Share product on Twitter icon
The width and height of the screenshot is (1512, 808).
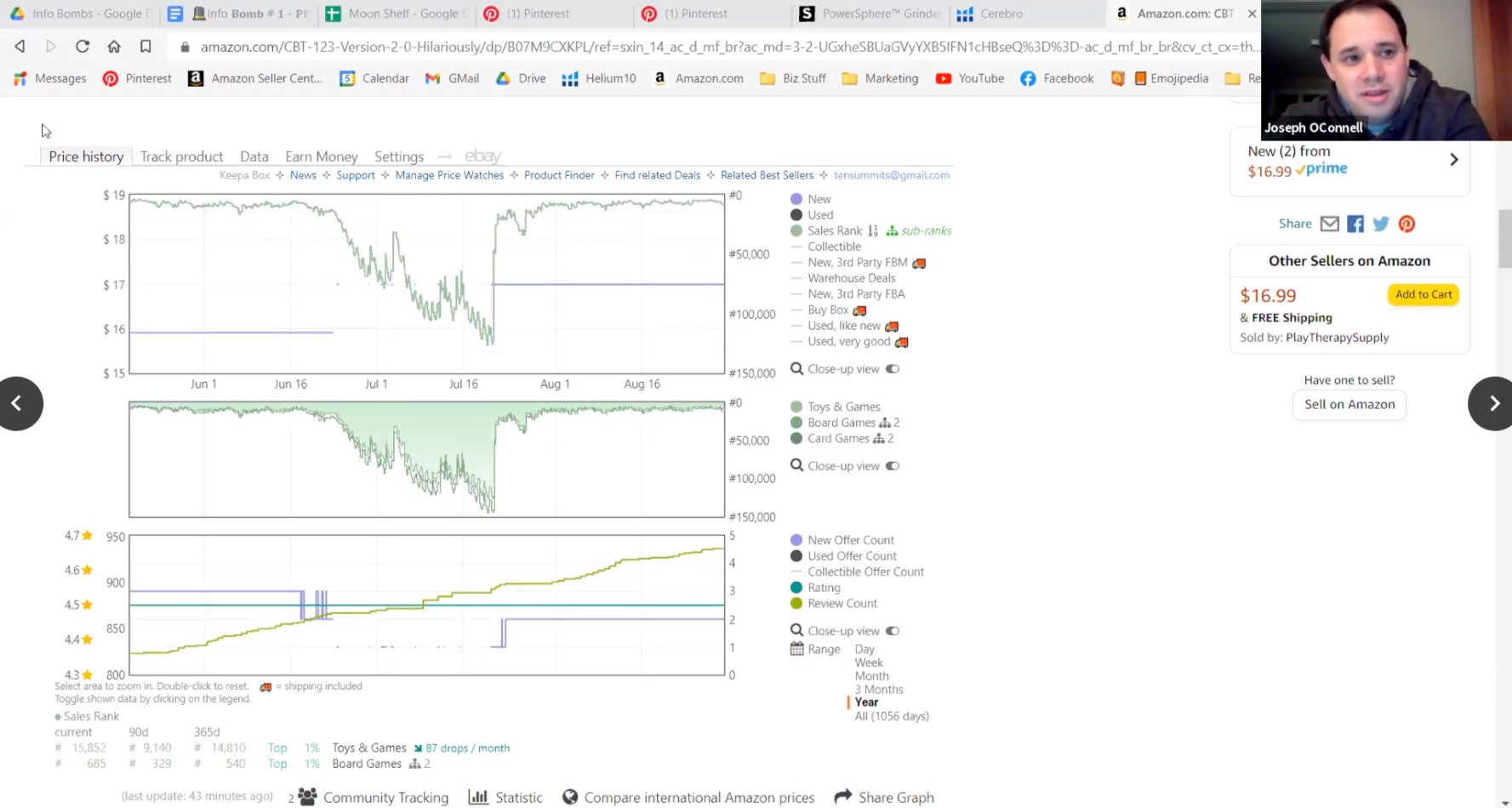point(1381,224)
